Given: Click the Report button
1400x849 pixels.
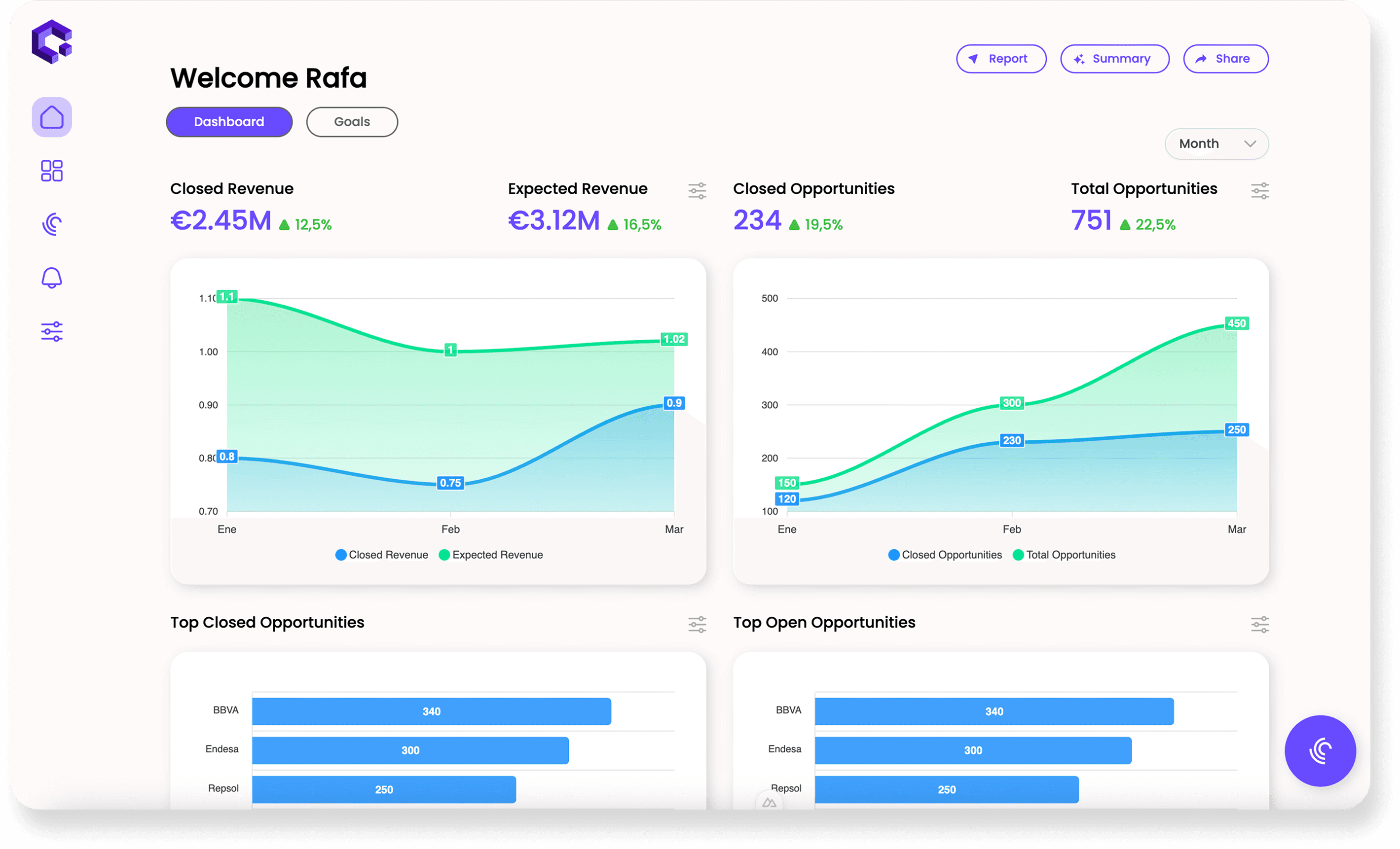Looking at the screenshot, I should coord(1000,59).
